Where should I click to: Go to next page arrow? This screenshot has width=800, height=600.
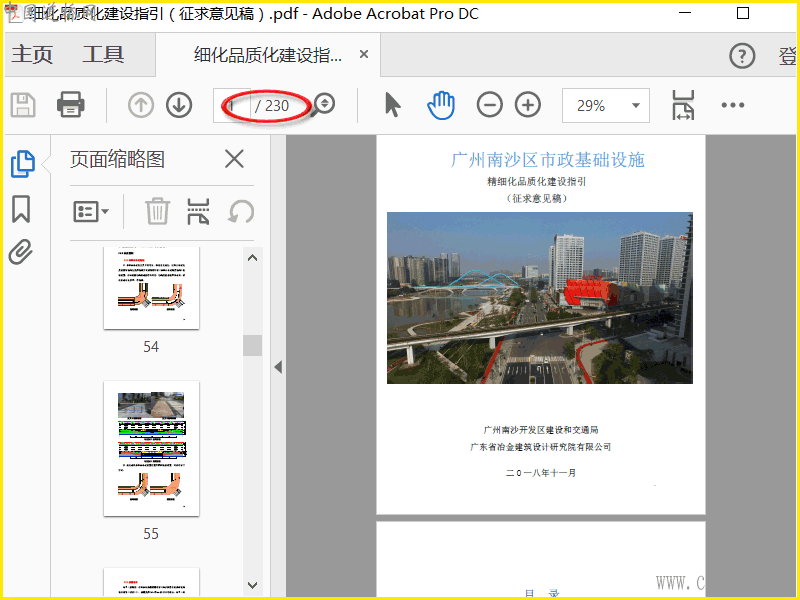point(179,105)
